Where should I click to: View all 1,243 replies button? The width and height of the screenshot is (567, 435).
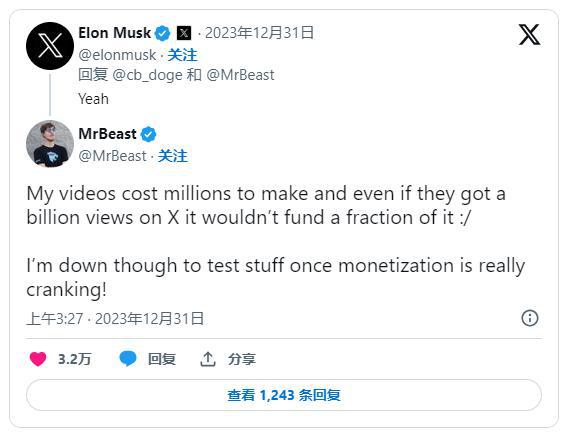point(284,395)
